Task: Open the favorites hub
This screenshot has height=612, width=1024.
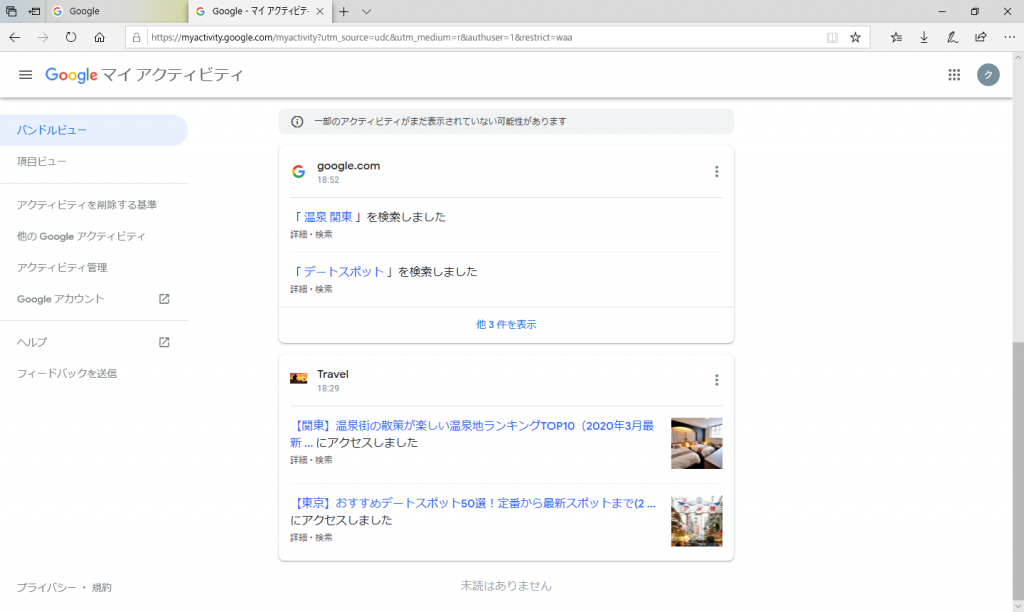Action: tap(896, 38)
